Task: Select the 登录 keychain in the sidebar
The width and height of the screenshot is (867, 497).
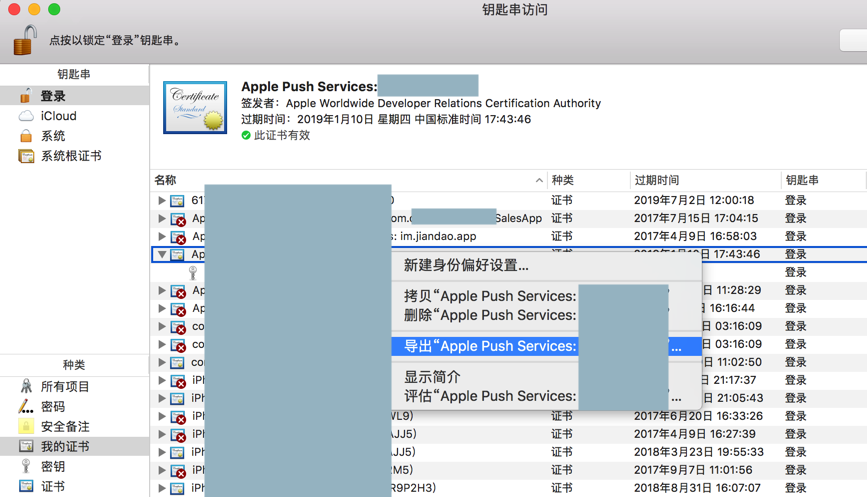Action: click(74, 96)
